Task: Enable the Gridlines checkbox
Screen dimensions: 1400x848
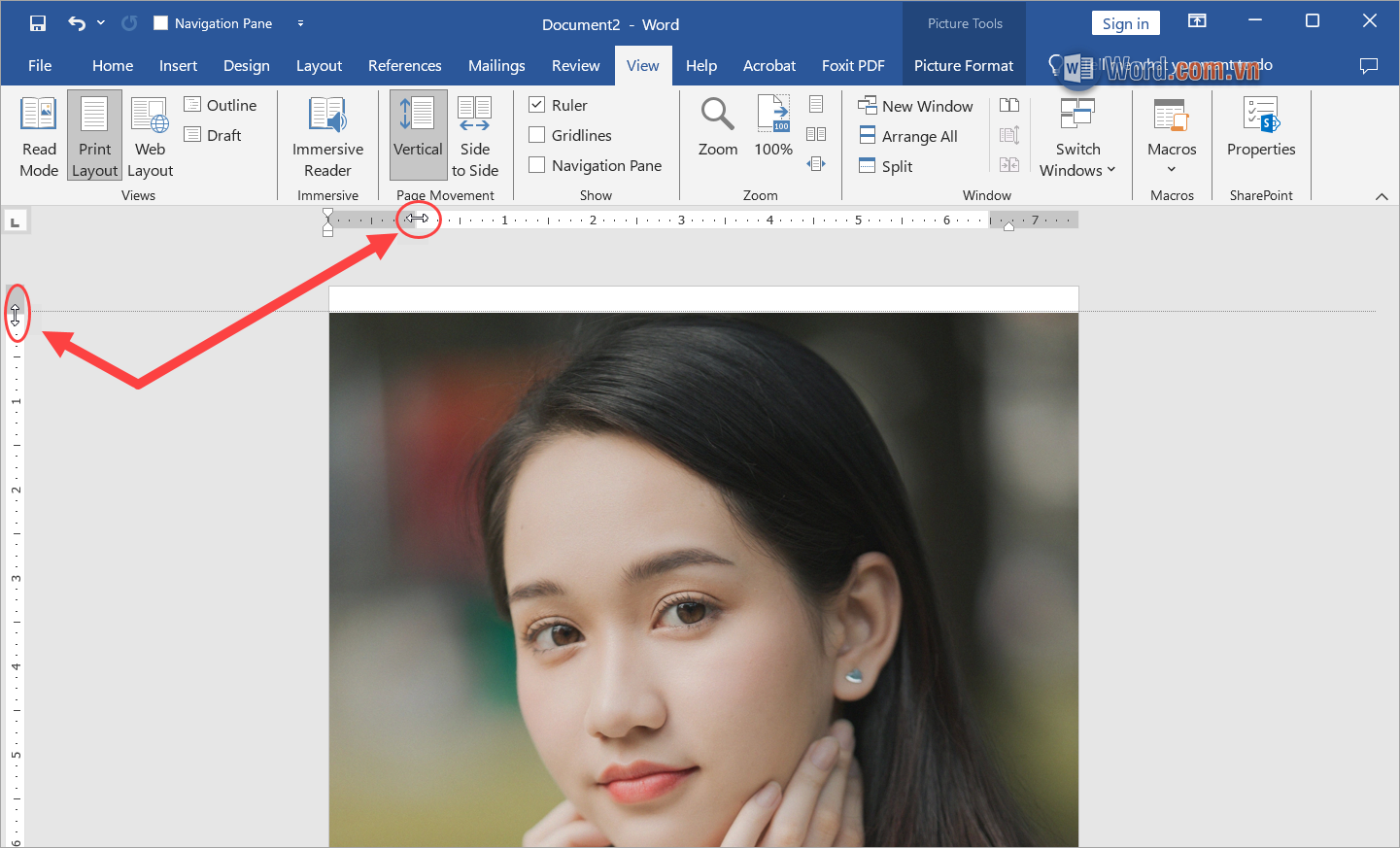Action: pyautogui.click(x=536, y=134)
